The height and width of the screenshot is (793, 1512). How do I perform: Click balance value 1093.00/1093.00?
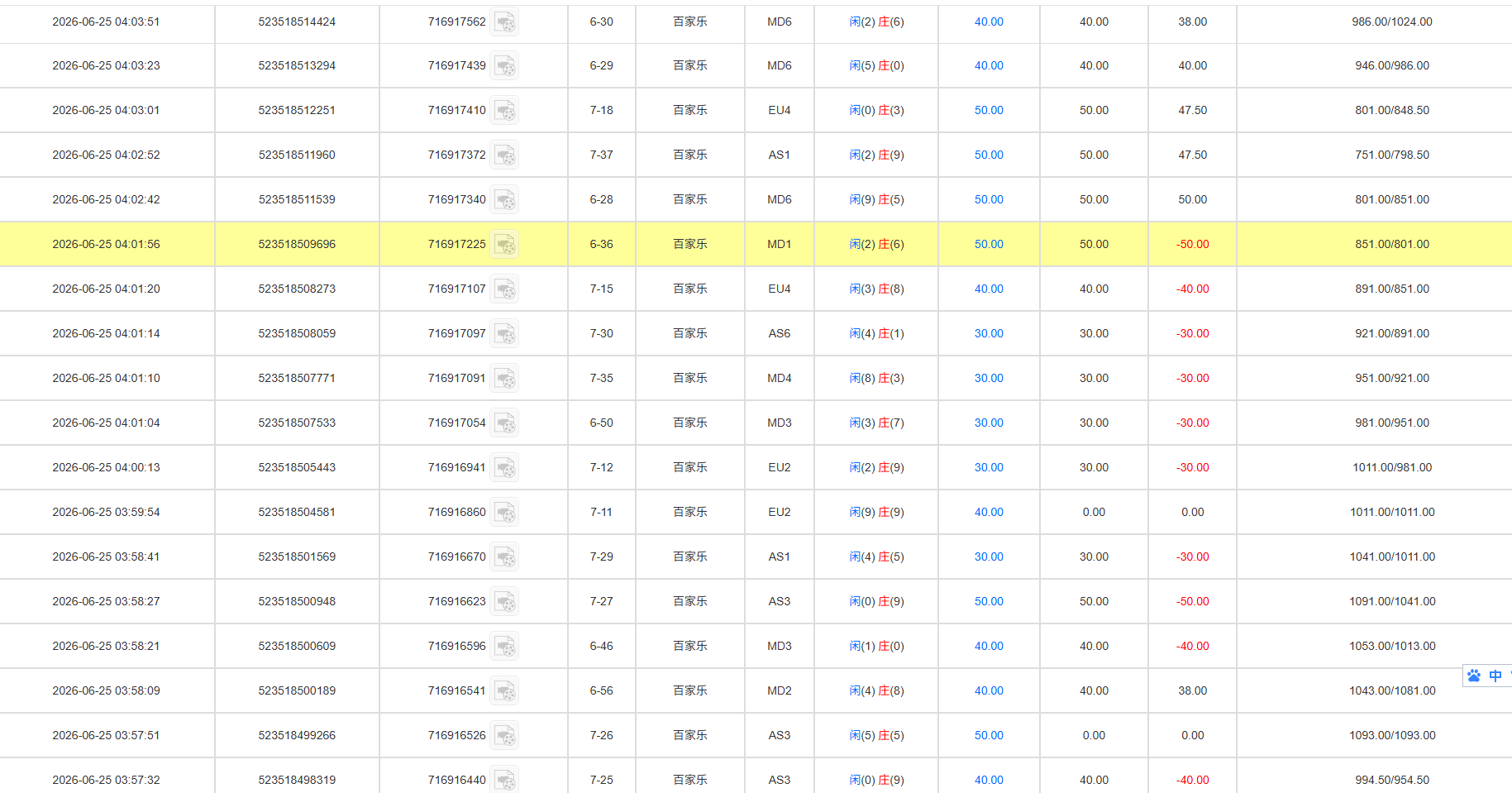(x=1392, y=735)
